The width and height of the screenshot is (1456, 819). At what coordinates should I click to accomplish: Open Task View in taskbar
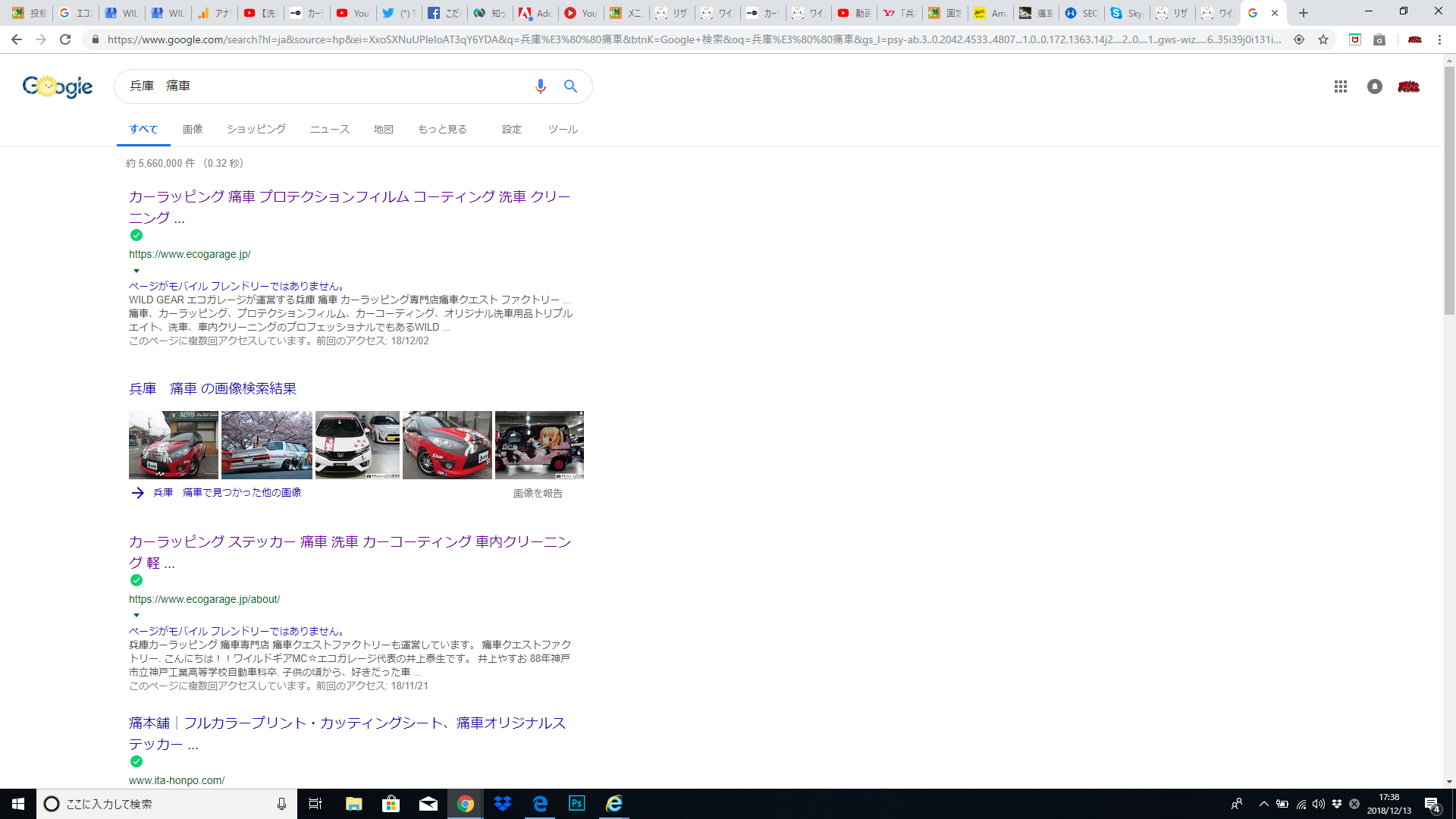(315, 804)
